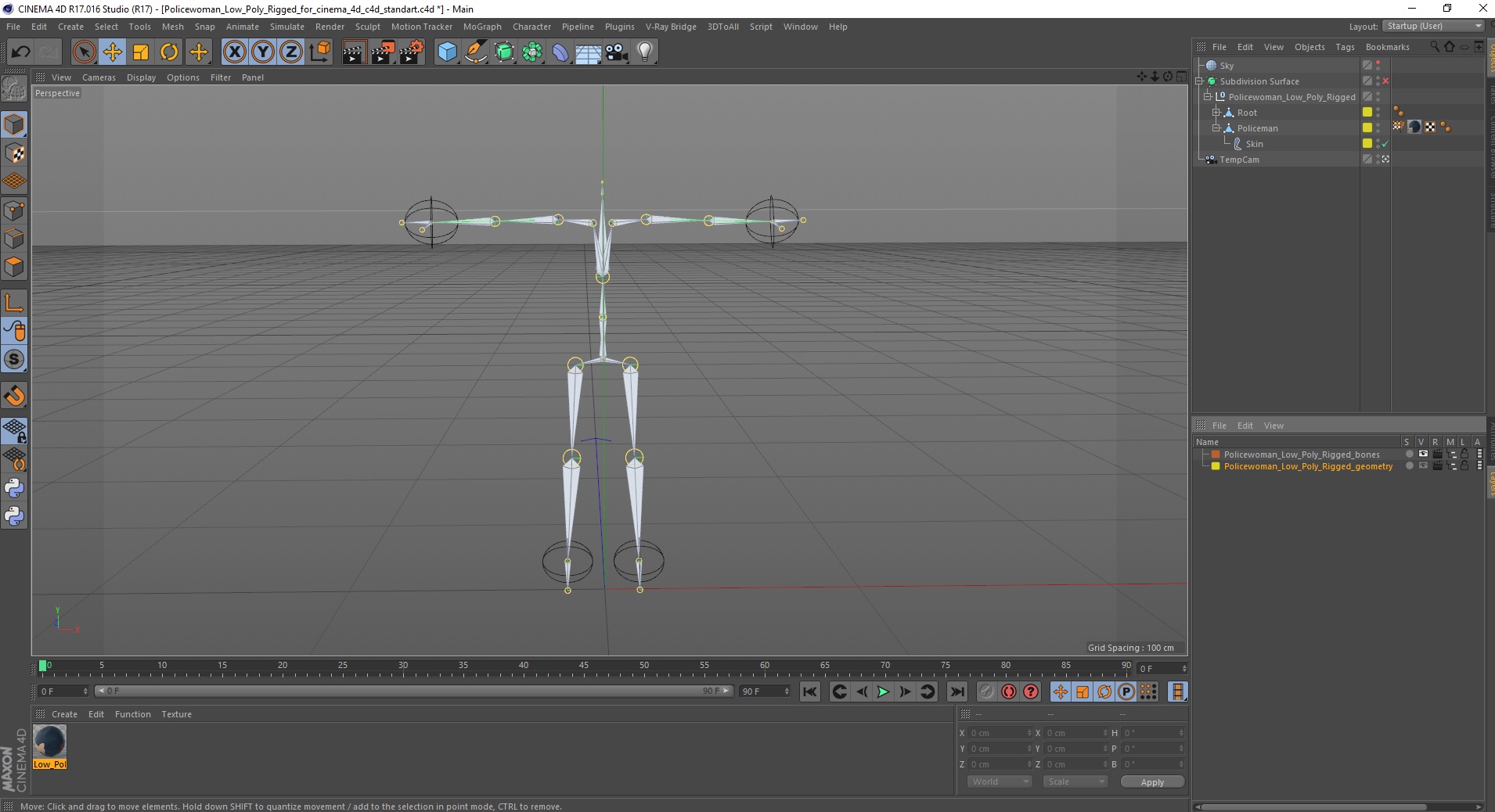This screenshot has height=812, width=1495.
Task: Expand the Root joint node
Action: 1216,113
